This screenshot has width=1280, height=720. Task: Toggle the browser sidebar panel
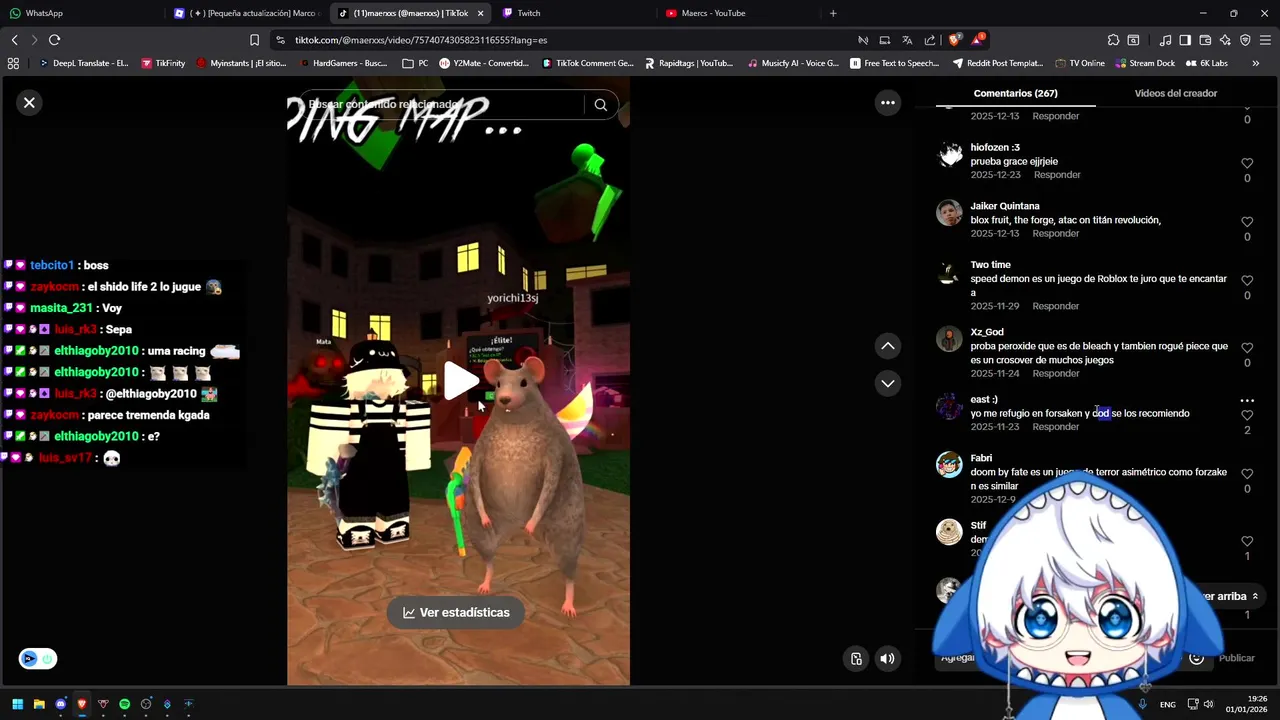click(1185, 40)
